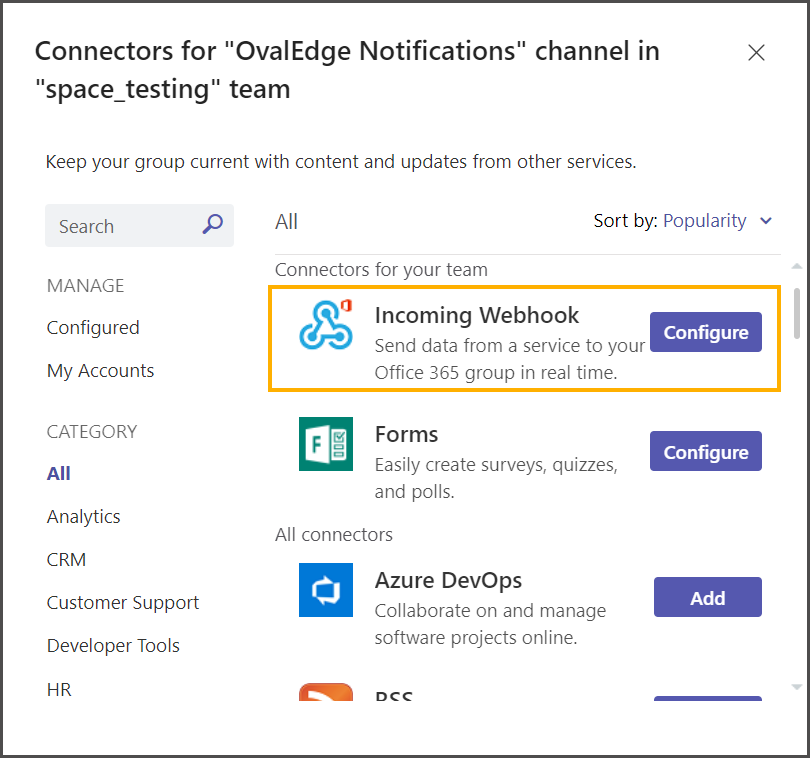Filter connectors by Analytics category
The height and width of the screenshot is (758, 810).
pyautogui.click(x=83, y=517)
